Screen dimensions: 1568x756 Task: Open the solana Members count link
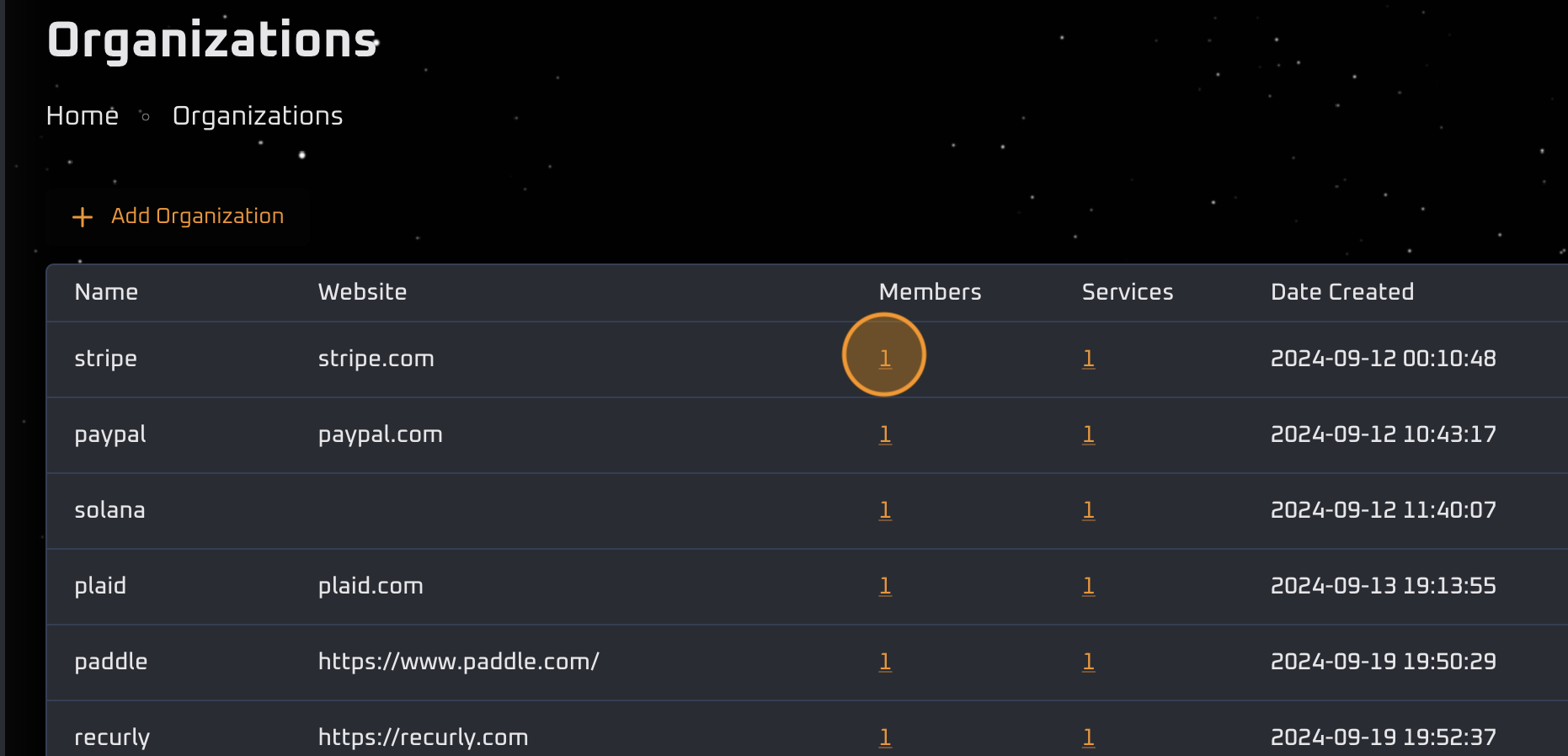pyautogui.click(x=885, y=510)
